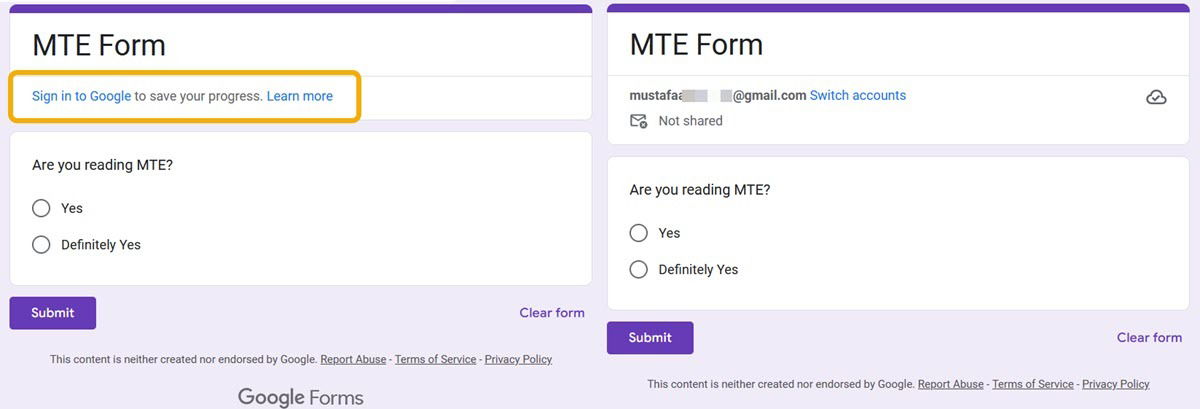Clear form on the left form

552,313
